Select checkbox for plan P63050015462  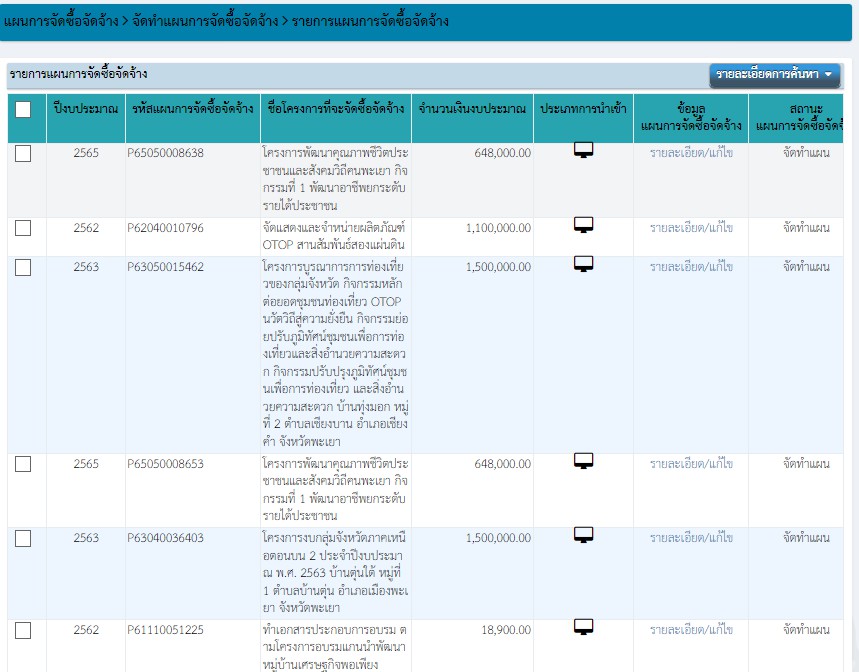pos(23,267)
